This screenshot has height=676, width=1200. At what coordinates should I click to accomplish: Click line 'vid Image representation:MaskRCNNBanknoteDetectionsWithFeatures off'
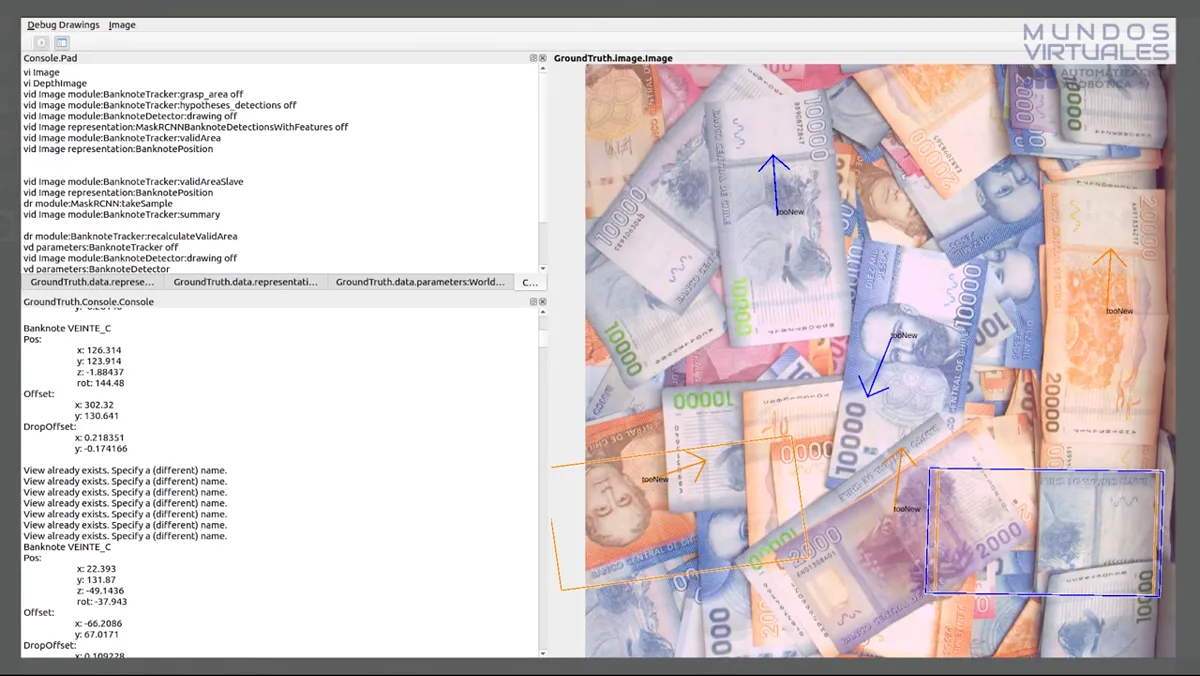[185, 127]
